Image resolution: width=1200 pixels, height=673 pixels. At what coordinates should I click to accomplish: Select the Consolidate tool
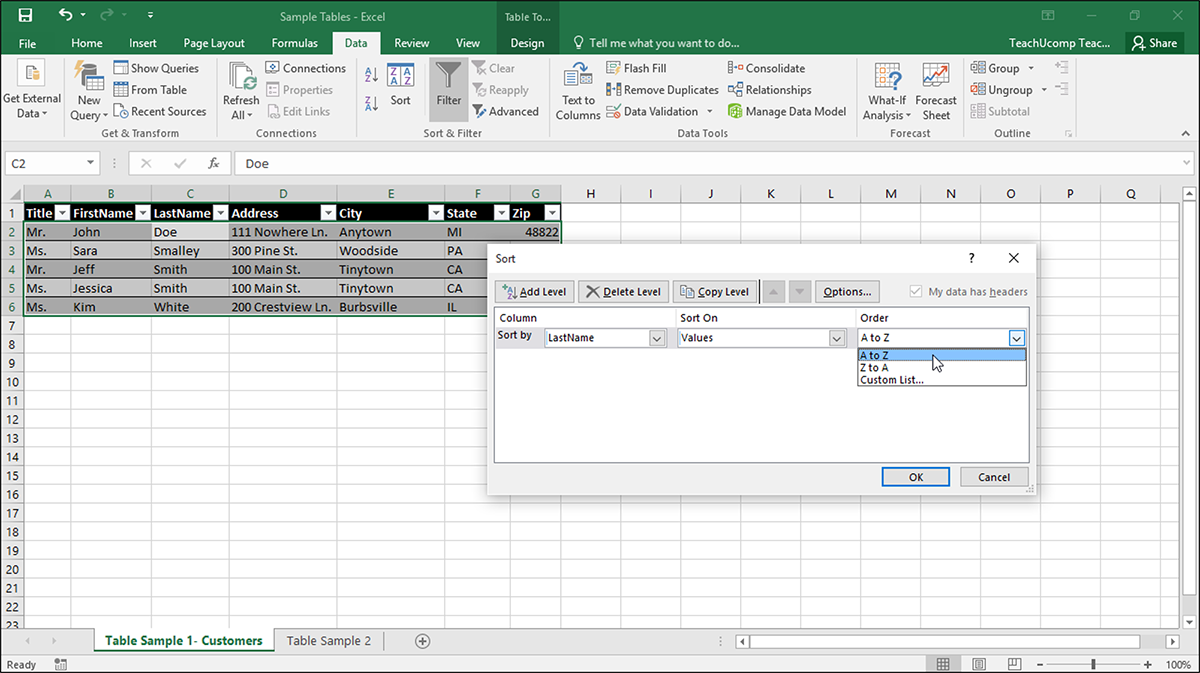[x=766, y=68]
